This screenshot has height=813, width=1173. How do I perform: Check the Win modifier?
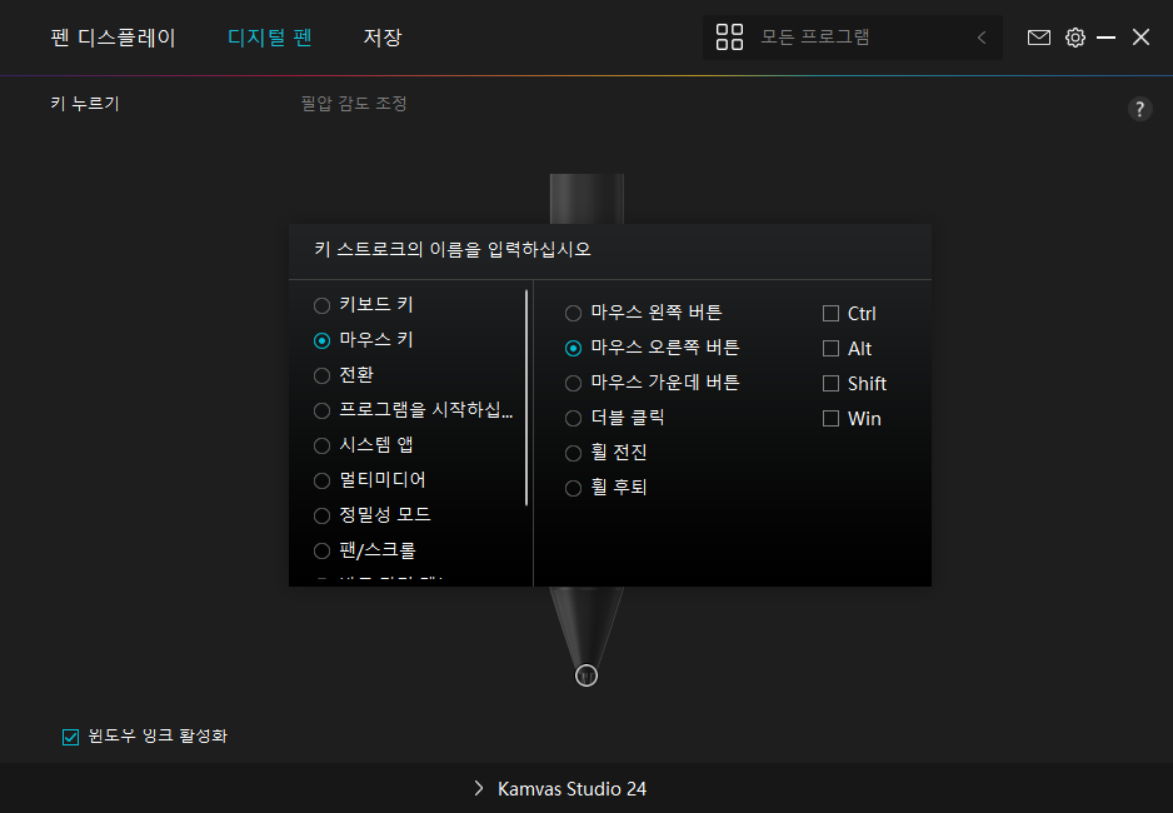pos(833,417)
